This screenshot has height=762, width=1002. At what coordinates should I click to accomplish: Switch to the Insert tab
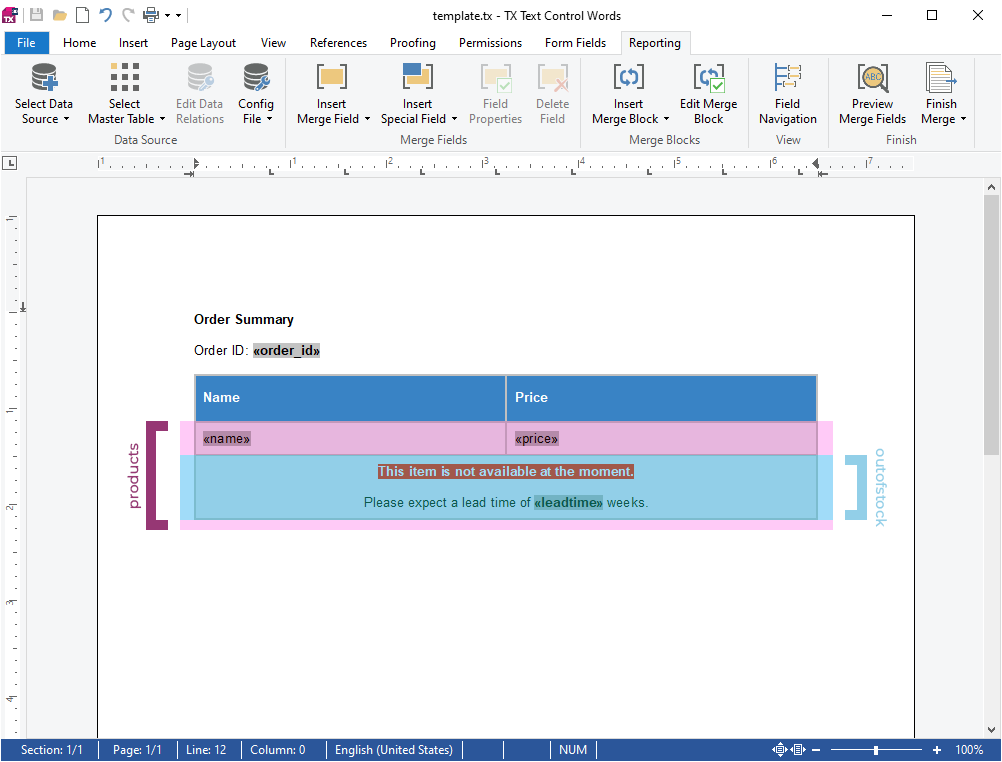tap(133, 43)
